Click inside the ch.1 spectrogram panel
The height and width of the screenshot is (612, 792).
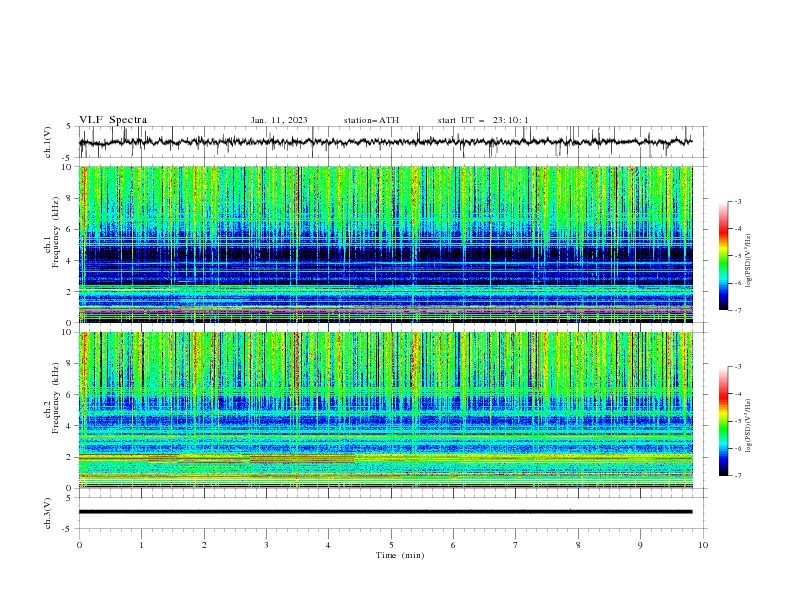385,244
